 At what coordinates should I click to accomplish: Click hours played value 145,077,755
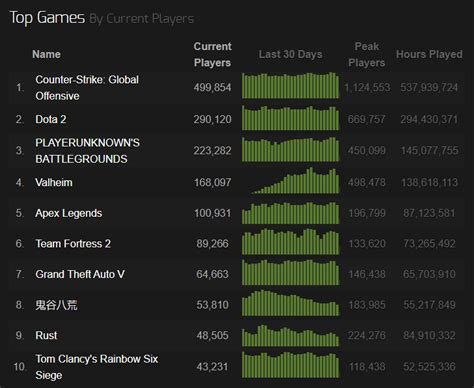(x=429, y=151)
